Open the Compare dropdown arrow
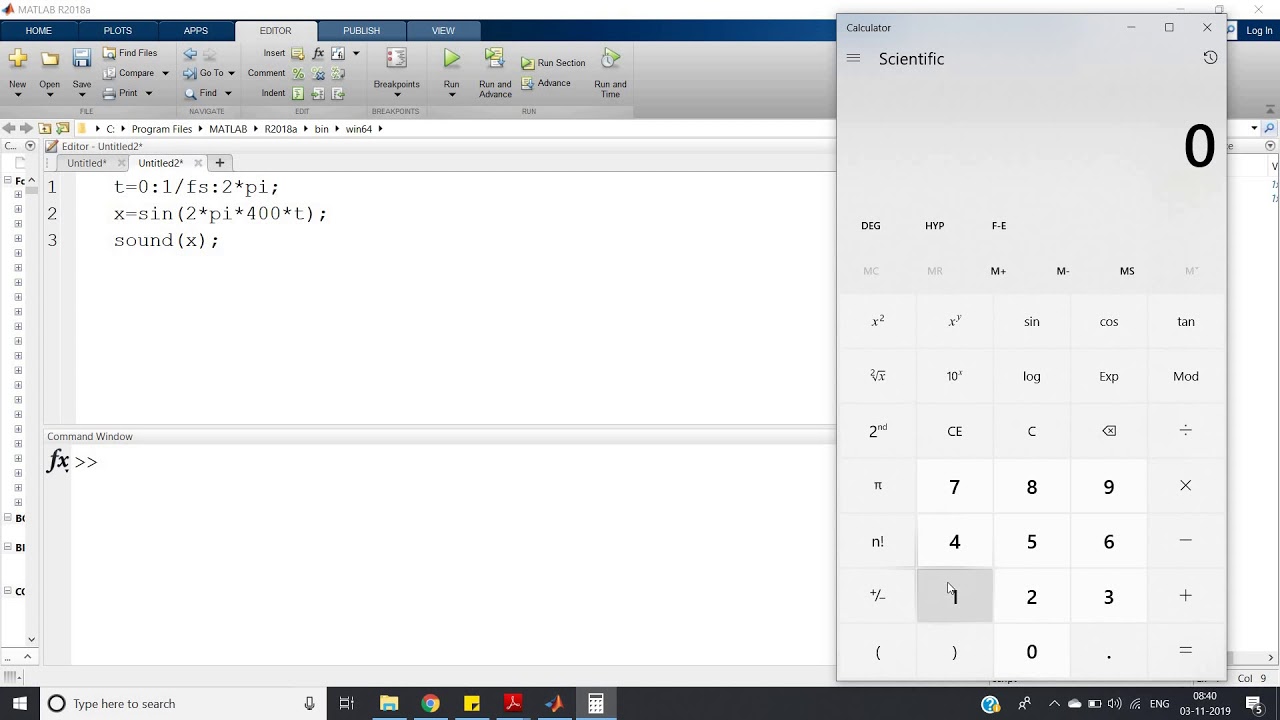The height and width of the screenshot is (720, 1280). tap(165, 73)
